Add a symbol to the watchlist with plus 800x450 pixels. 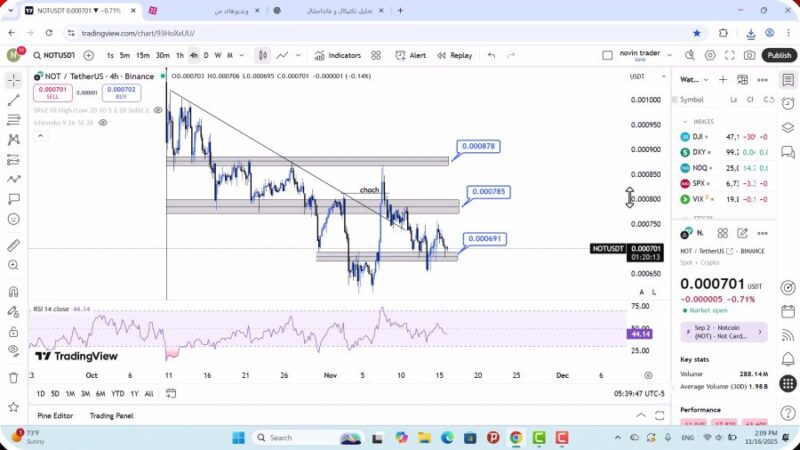tap(723, 79)
